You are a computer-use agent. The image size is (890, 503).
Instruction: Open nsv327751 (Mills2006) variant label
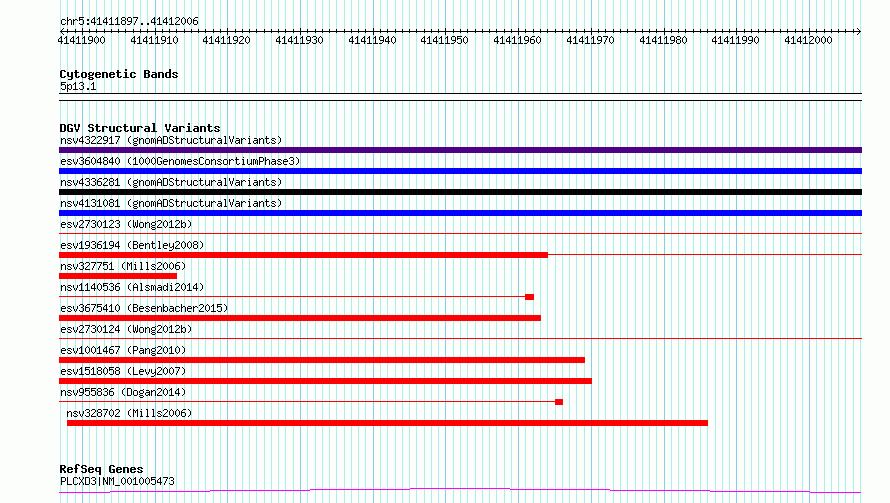123,266
